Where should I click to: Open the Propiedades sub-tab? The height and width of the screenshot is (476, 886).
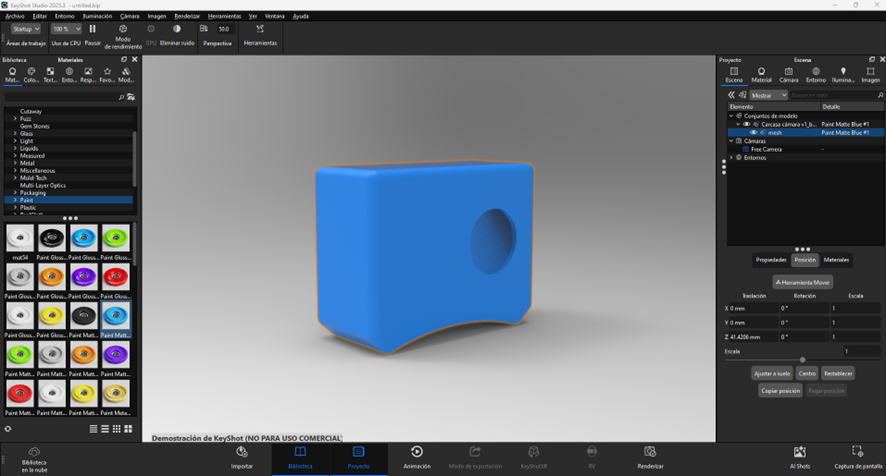(x=771, y=260)
